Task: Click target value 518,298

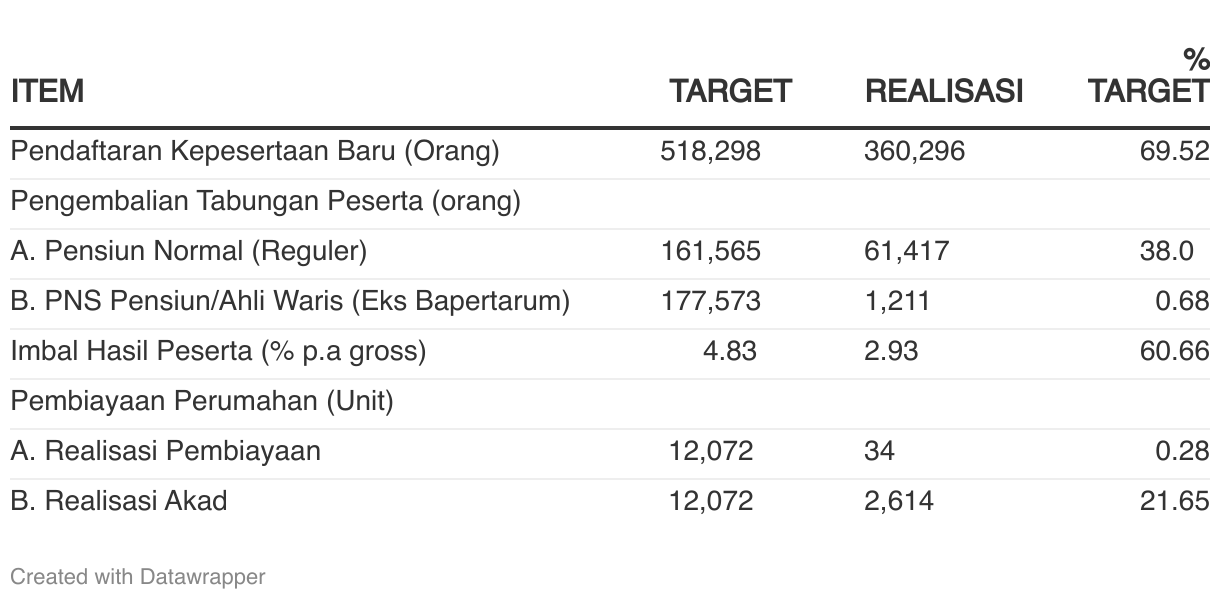Action: pyautogui.click(x=711, y=152)
